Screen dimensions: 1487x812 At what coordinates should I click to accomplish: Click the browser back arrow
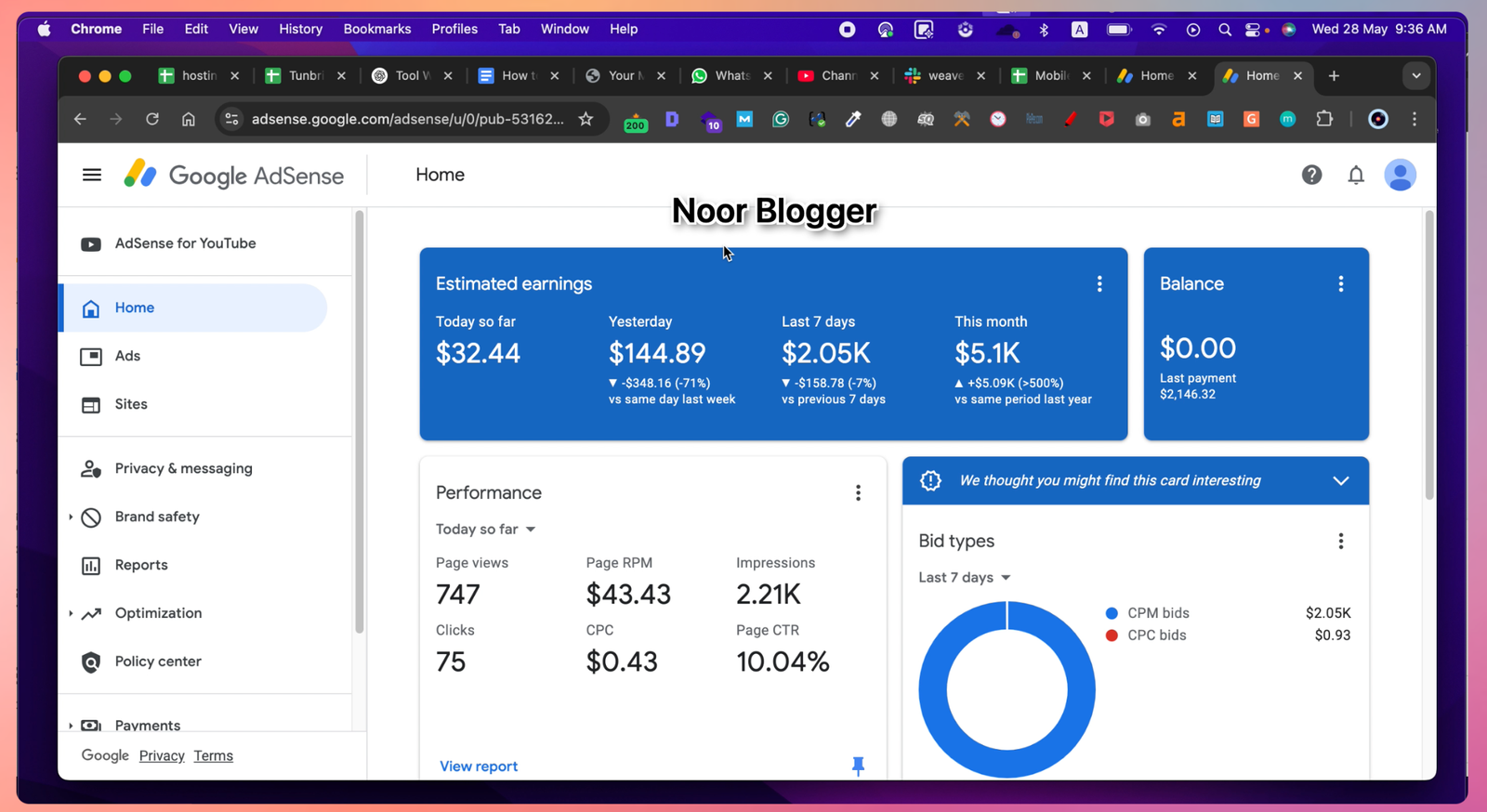coord(80,119)
